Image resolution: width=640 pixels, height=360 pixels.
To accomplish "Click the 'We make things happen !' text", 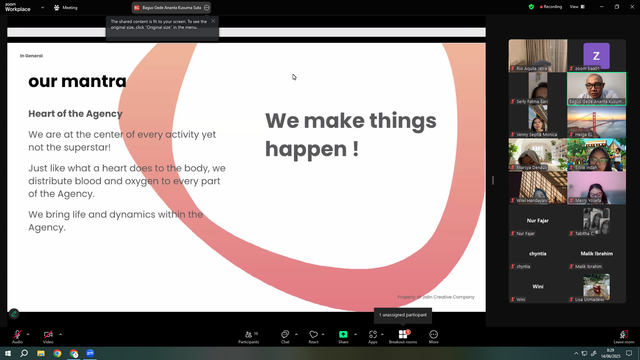I will tap(351, 135).
